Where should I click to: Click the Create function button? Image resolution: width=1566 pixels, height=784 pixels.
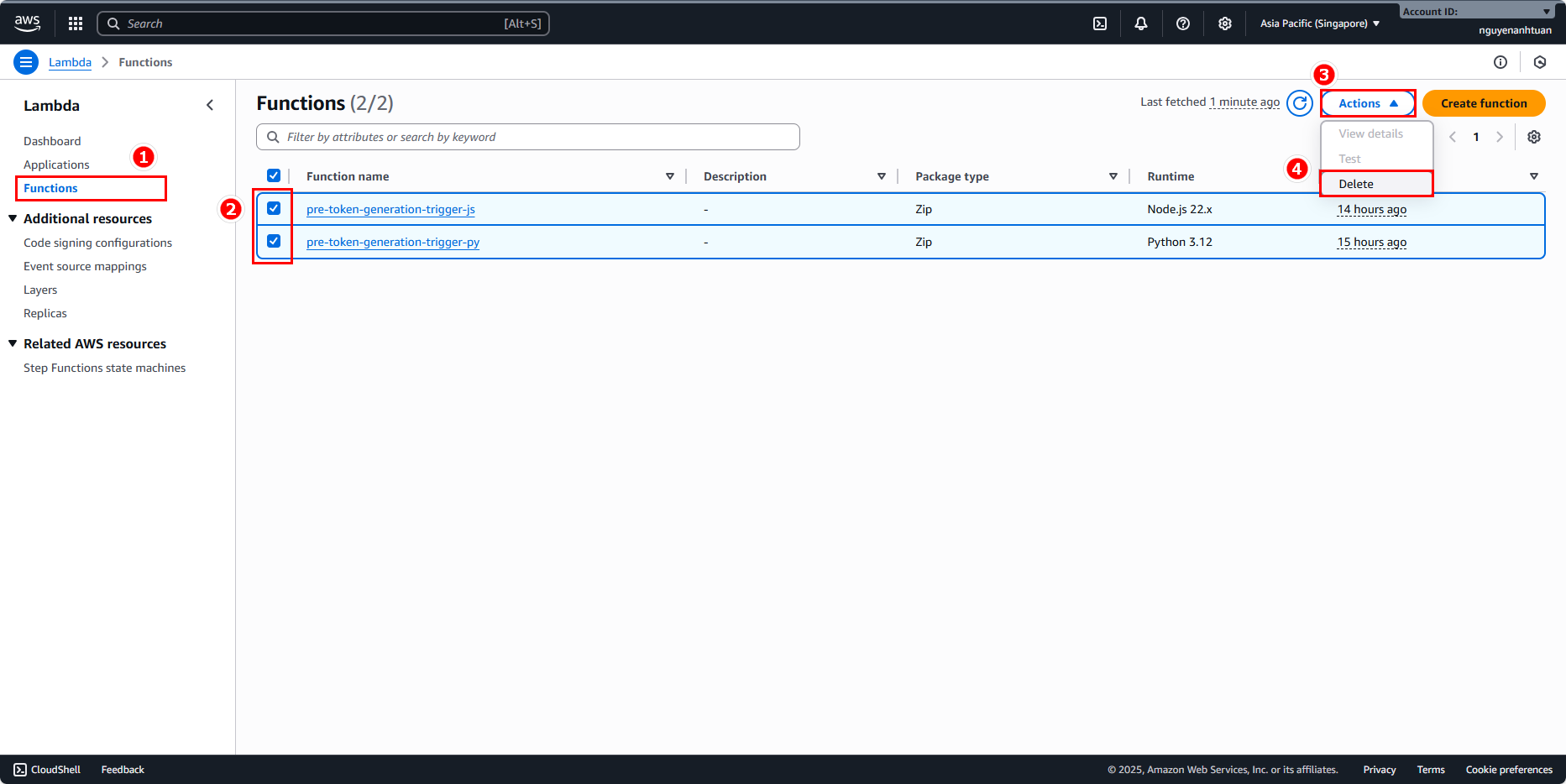1484,103
